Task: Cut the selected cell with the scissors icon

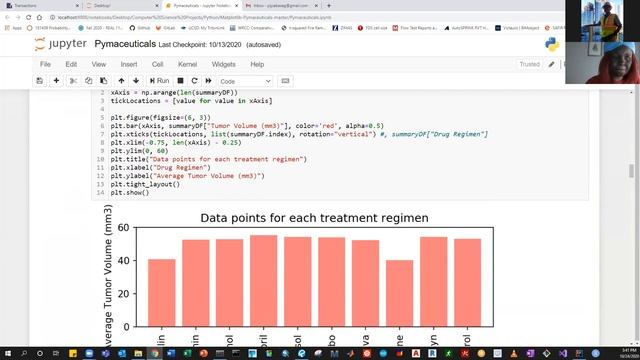Action: (x=73, y=81)
